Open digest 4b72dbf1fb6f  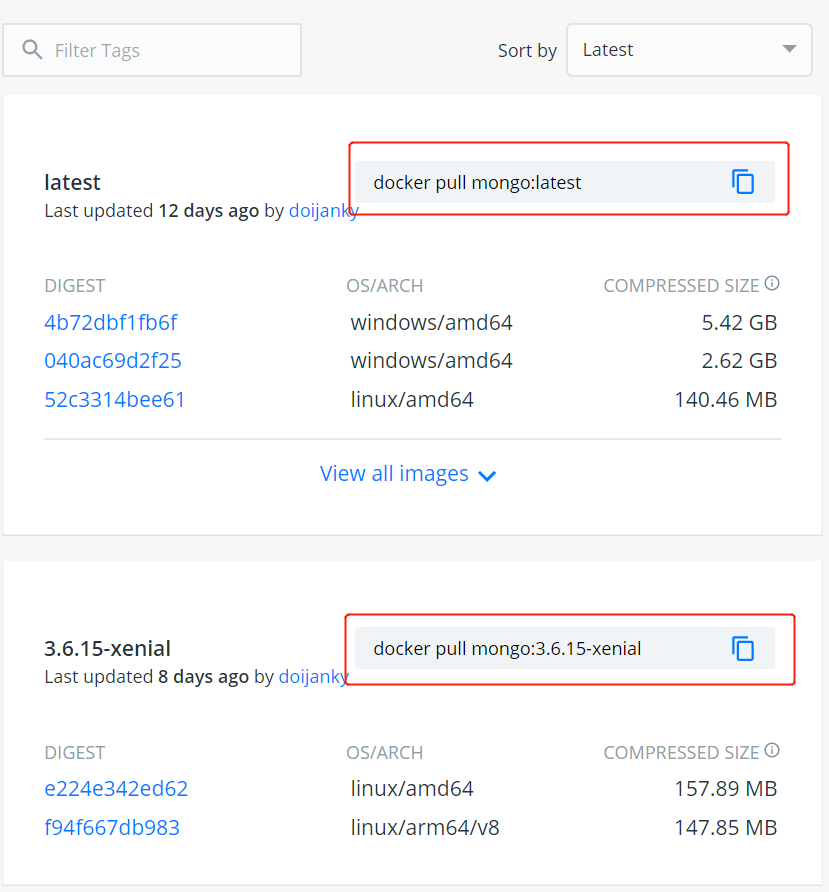111,322
